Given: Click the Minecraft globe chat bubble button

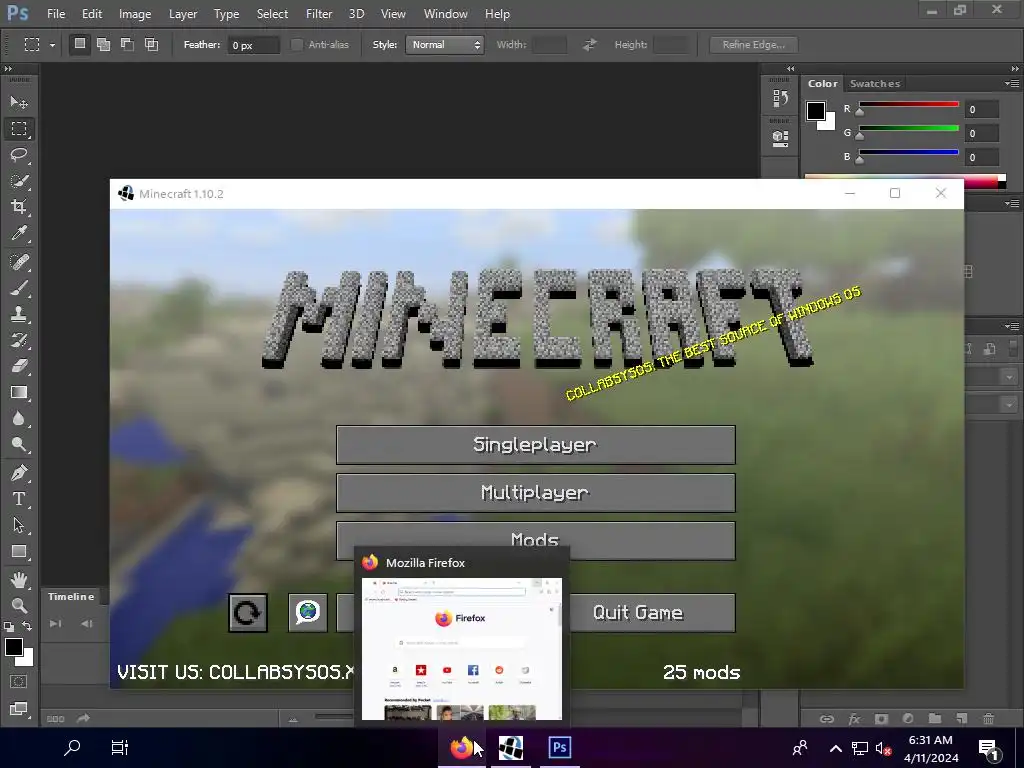Looking at the screenshot, I should coord(308,613).
